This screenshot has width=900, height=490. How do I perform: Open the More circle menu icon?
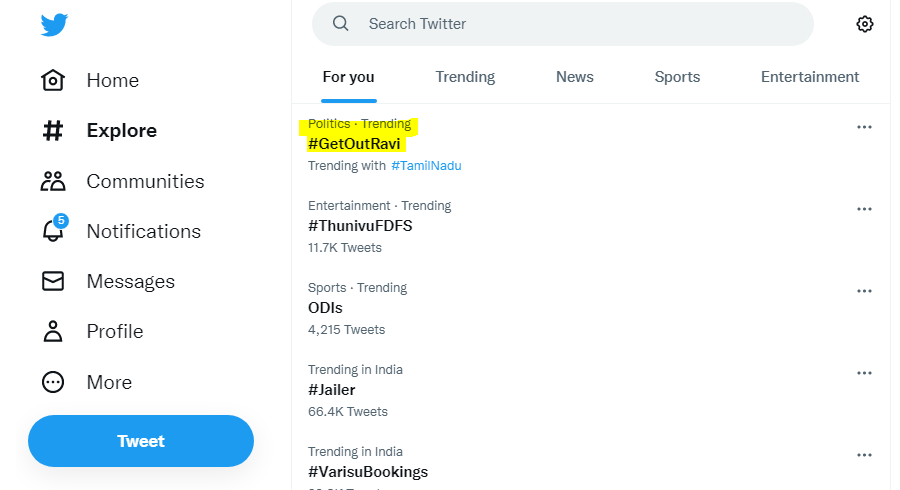(53, 382)
